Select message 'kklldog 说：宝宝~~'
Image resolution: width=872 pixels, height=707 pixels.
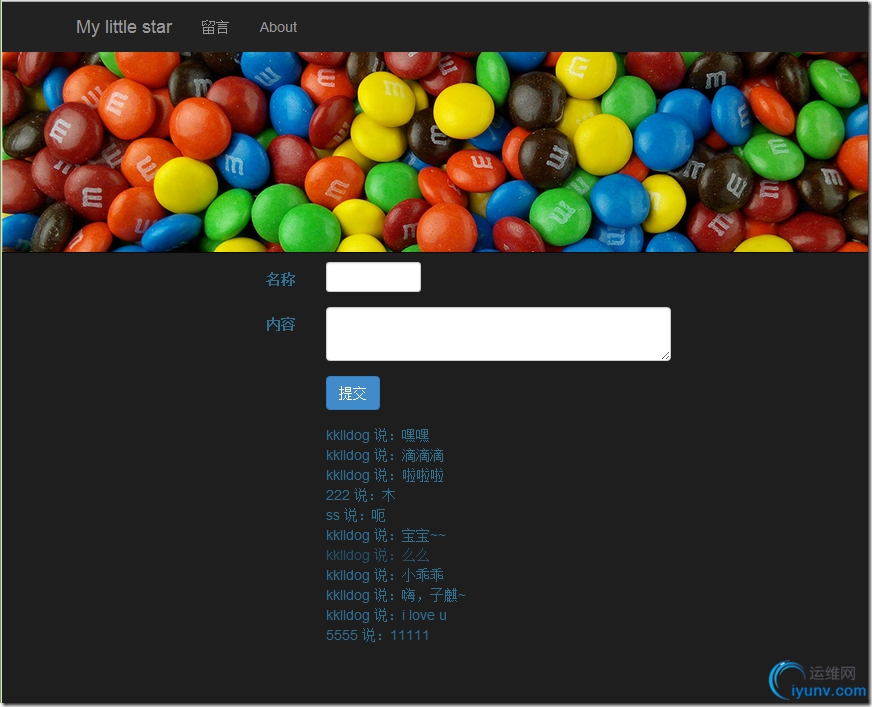coord(386,535)
